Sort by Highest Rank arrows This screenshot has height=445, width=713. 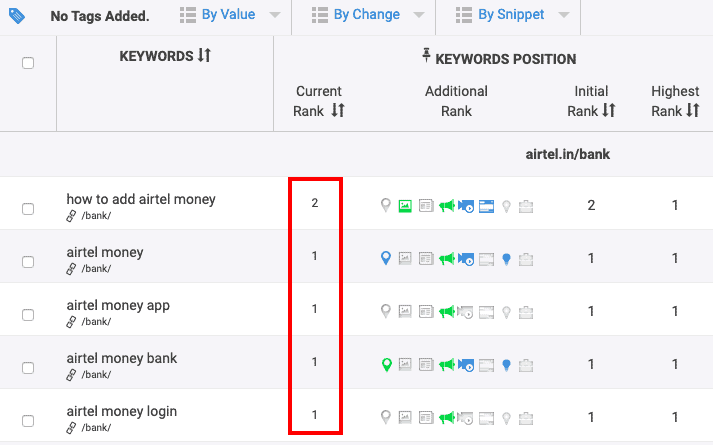click(x=693, y=110)
